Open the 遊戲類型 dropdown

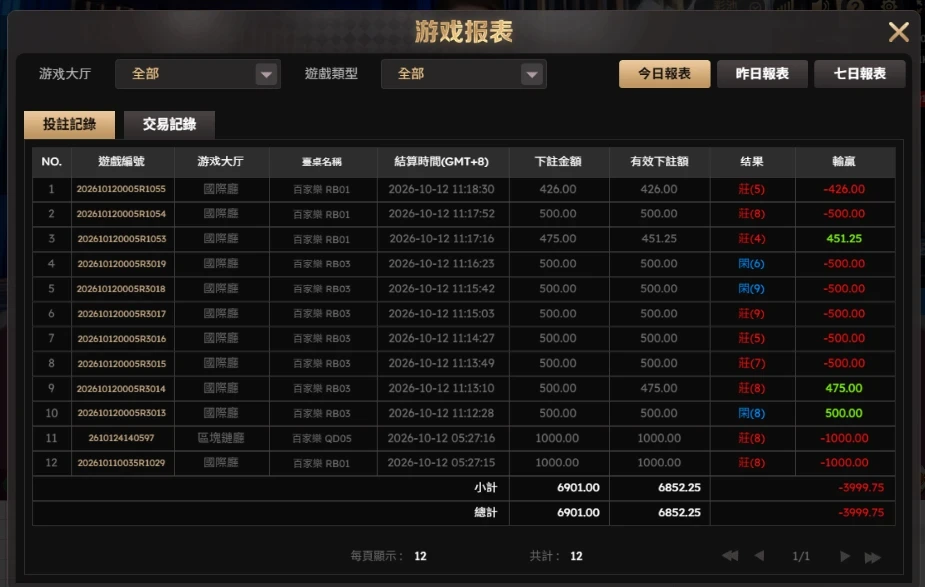point(463,74)
